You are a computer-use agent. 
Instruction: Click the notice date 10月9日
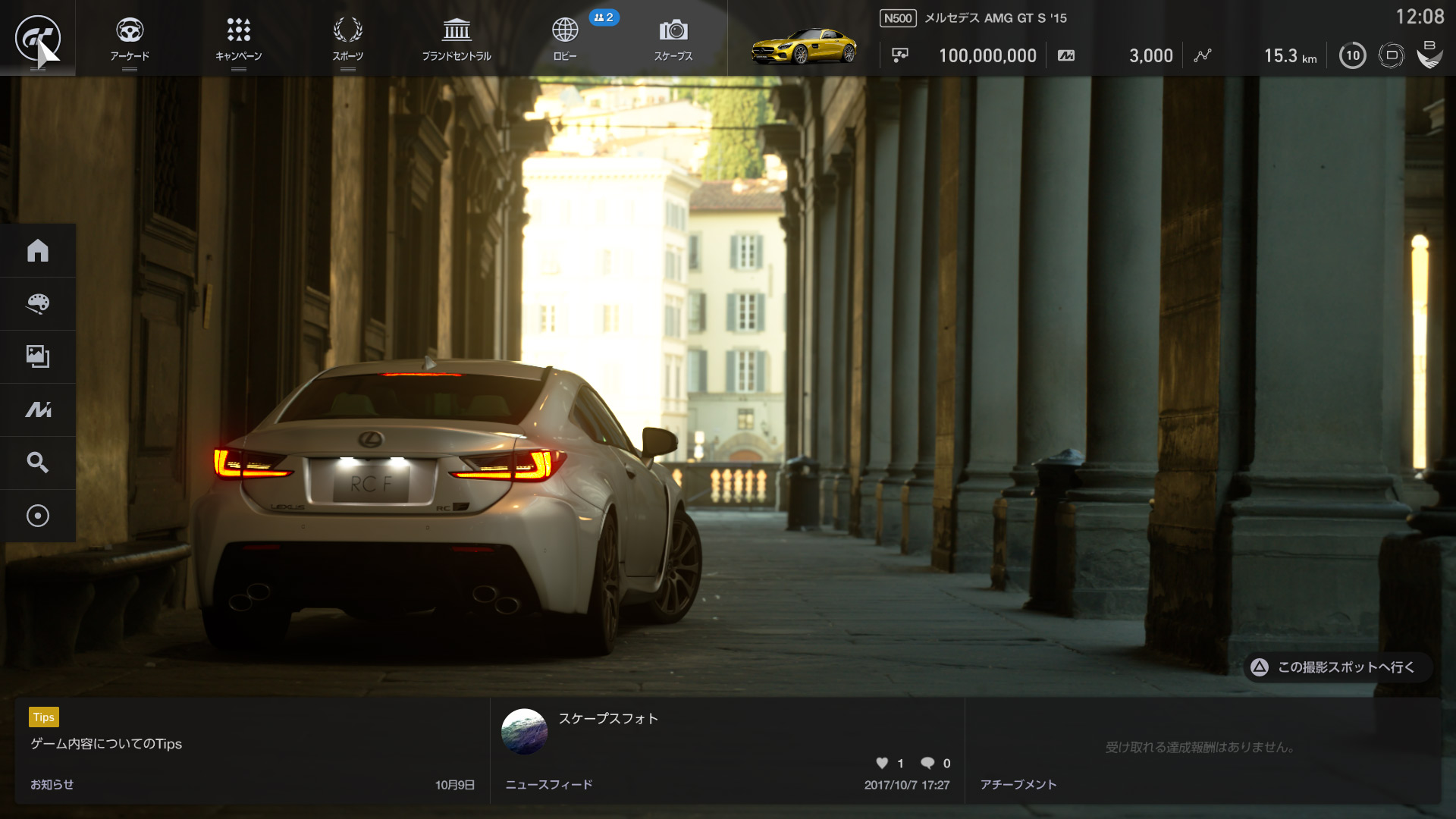click(x=455, y=785)
